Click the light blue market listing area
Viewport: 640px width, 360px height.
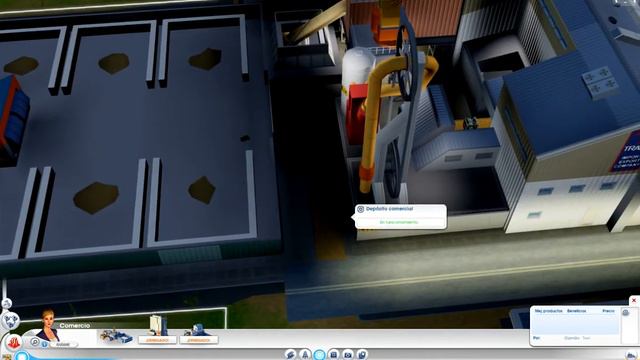point(575,324)
